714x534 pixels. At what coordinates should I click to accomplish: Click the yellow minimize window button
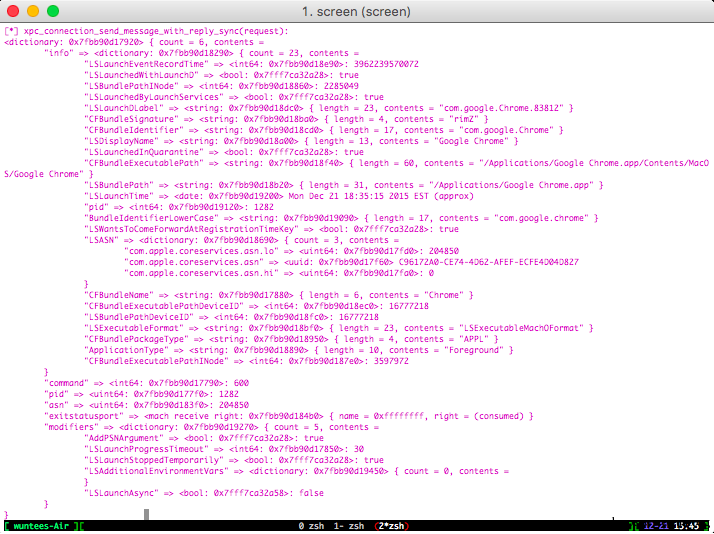pyautogui.click(x=33, y=11)
